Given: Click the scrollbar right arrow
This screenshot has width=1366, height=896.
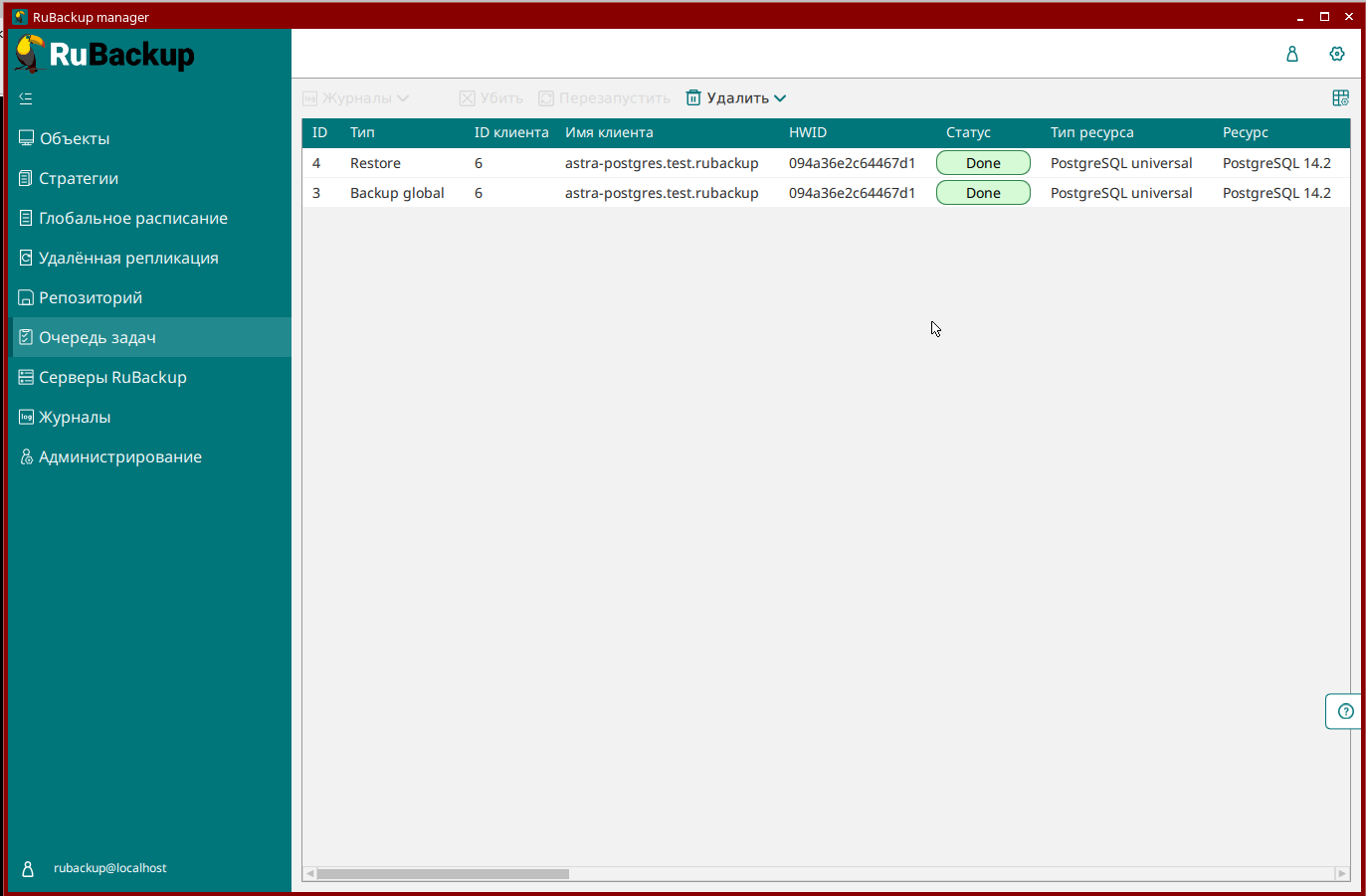Looking at the screenshot, I should point(1342,874).
